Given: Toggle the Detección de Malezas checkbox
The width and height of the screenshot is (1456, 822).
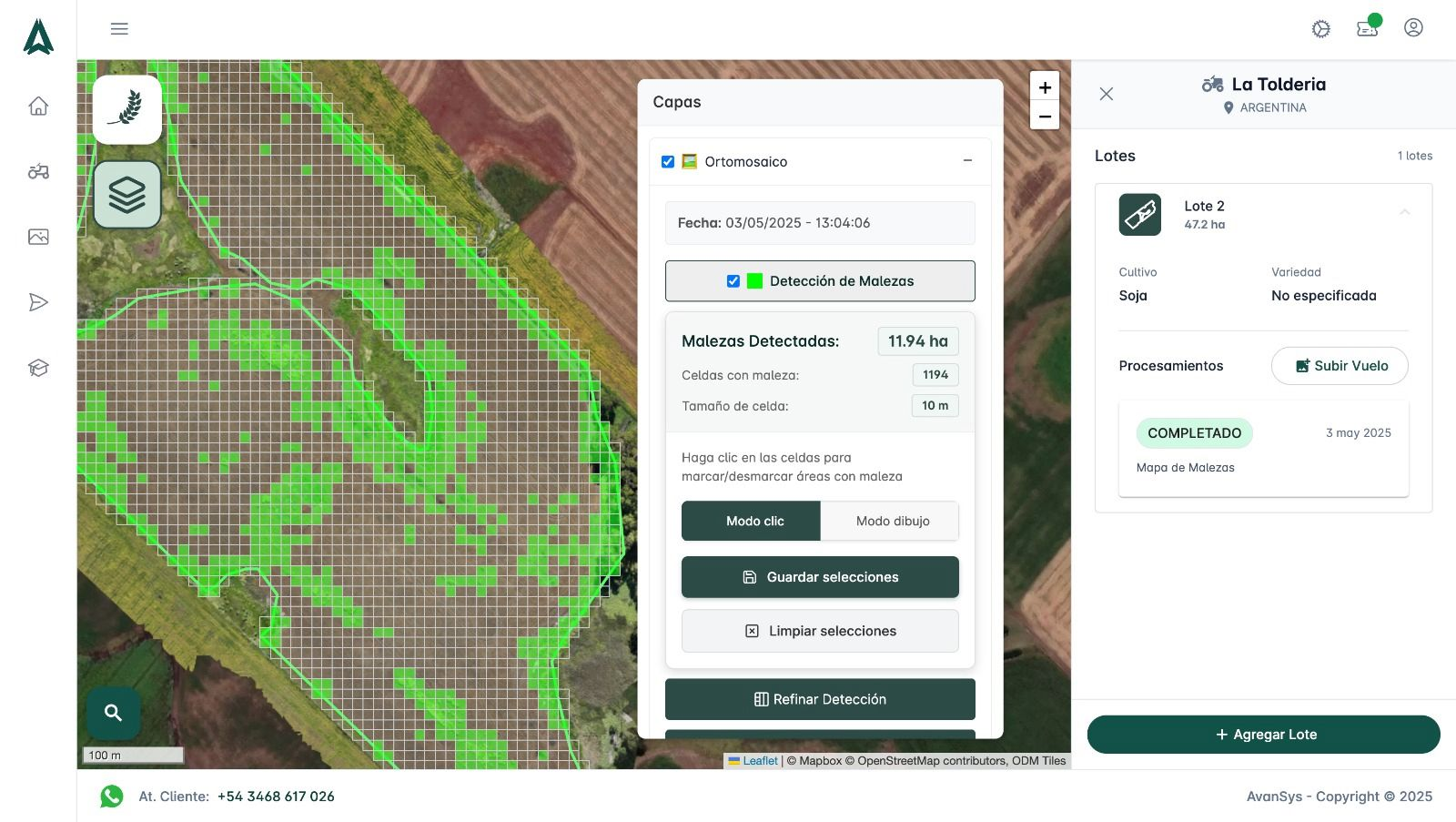Looking at the screenshot, I should pyautogui.click(x=733, y=281).
